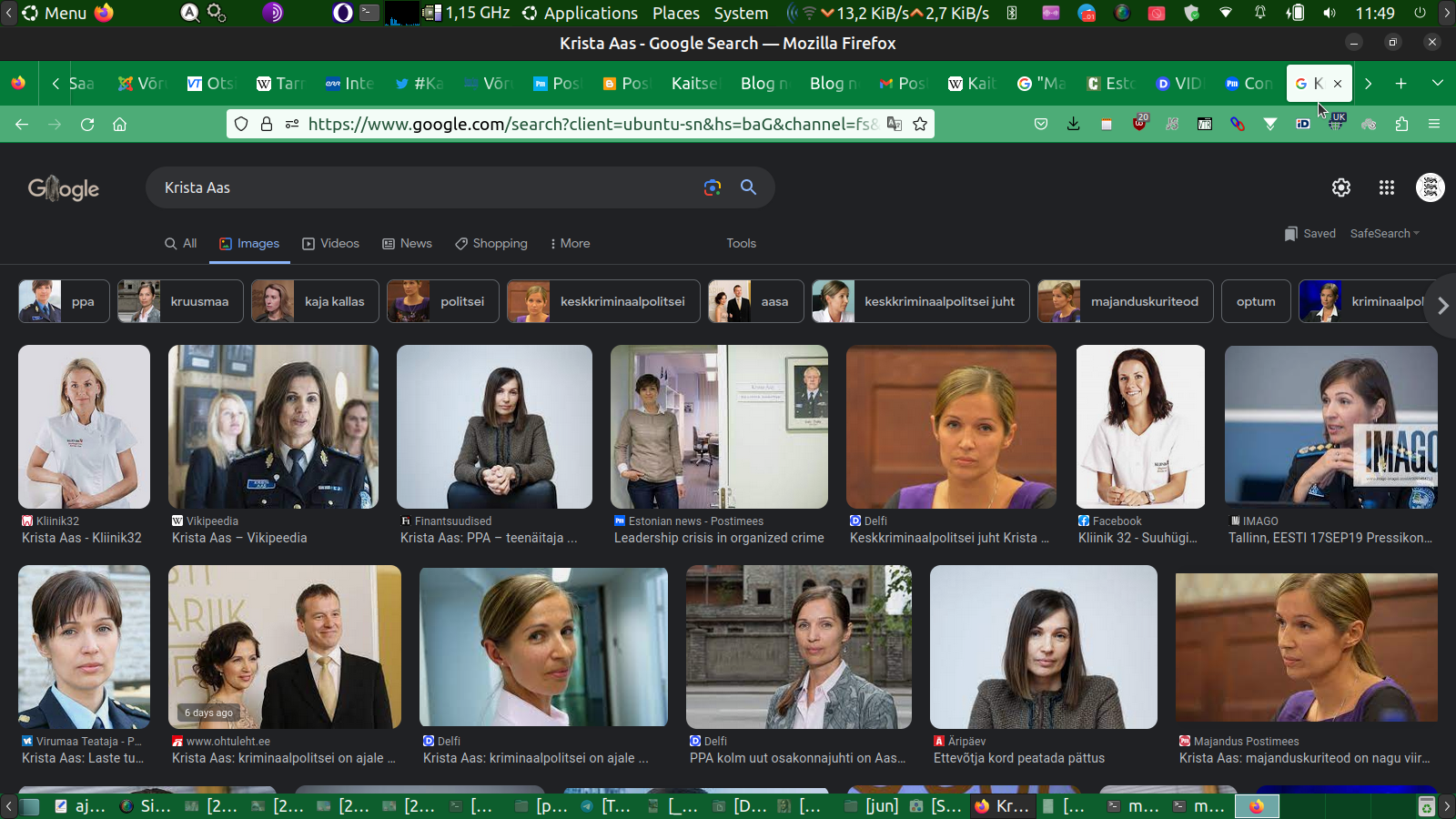Screen dimensions: 1456x819
Task: Open Firefox downloads panel
Action: [1074, 124]
